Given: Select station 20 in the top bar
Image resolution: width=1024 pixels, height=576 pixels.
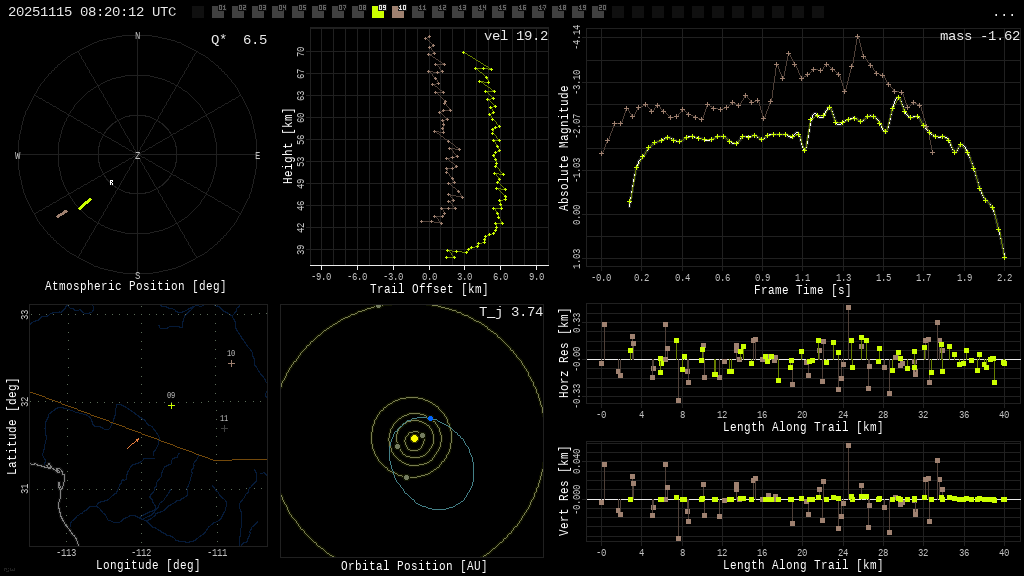Looking at the screenshot, I should coord(598,12).
